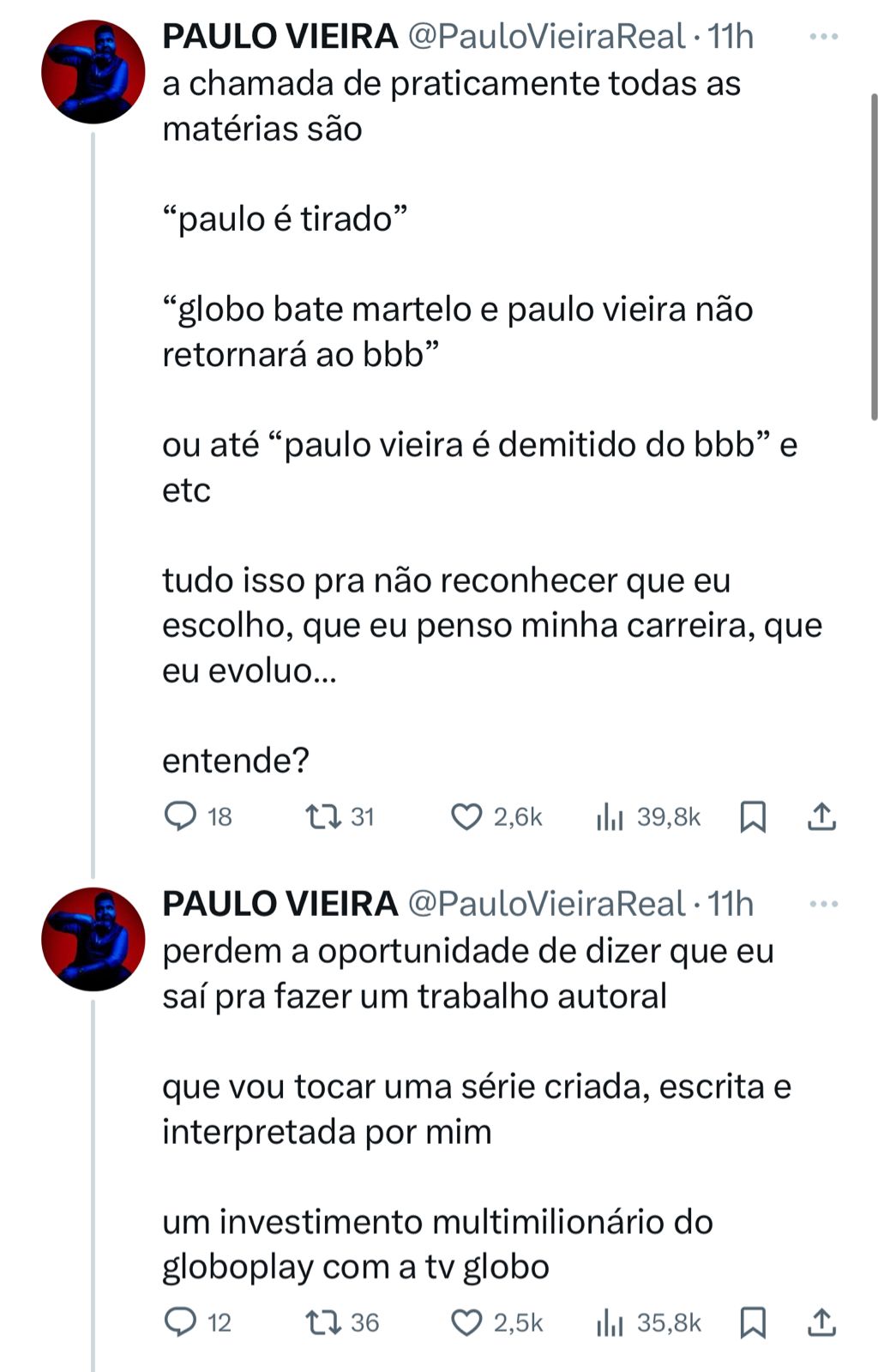Like the second tweet with 2,5k likes

tap(467, 1322)
